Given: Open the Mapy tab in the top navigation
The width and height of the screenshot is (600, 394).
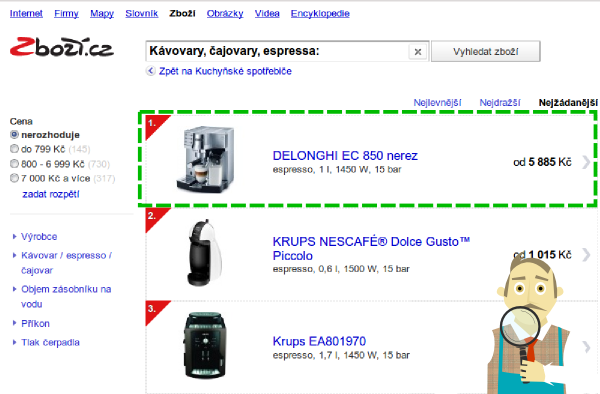Looking at the screenshot, I should 102,14.
